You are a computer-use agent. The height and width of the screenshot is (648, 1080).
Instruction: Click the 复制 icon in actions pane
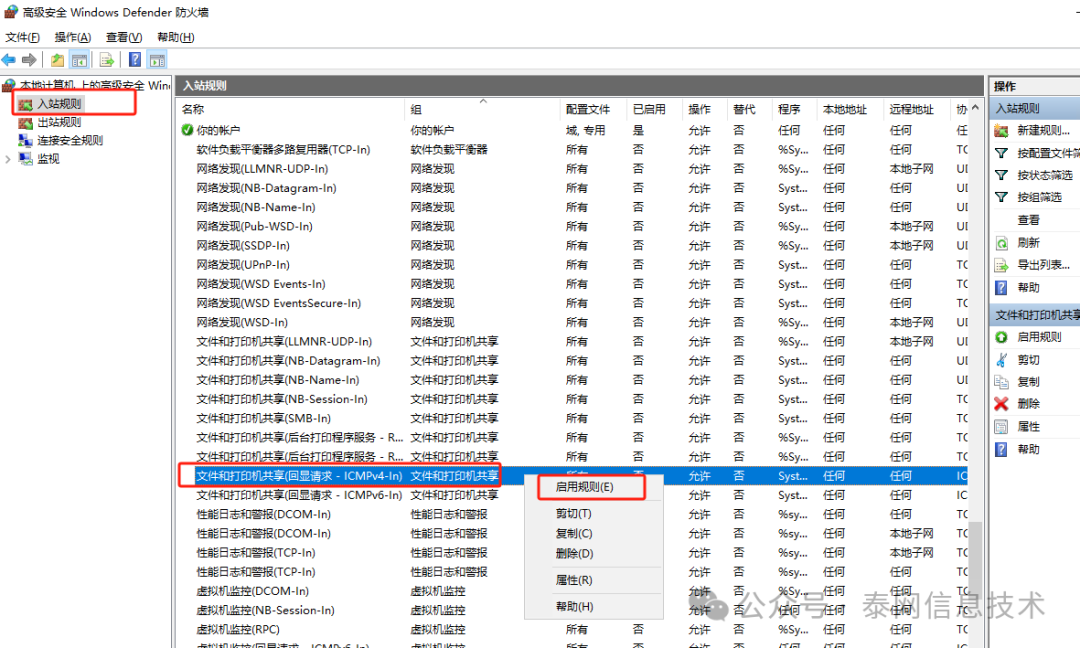click(x=1001, y=382)
